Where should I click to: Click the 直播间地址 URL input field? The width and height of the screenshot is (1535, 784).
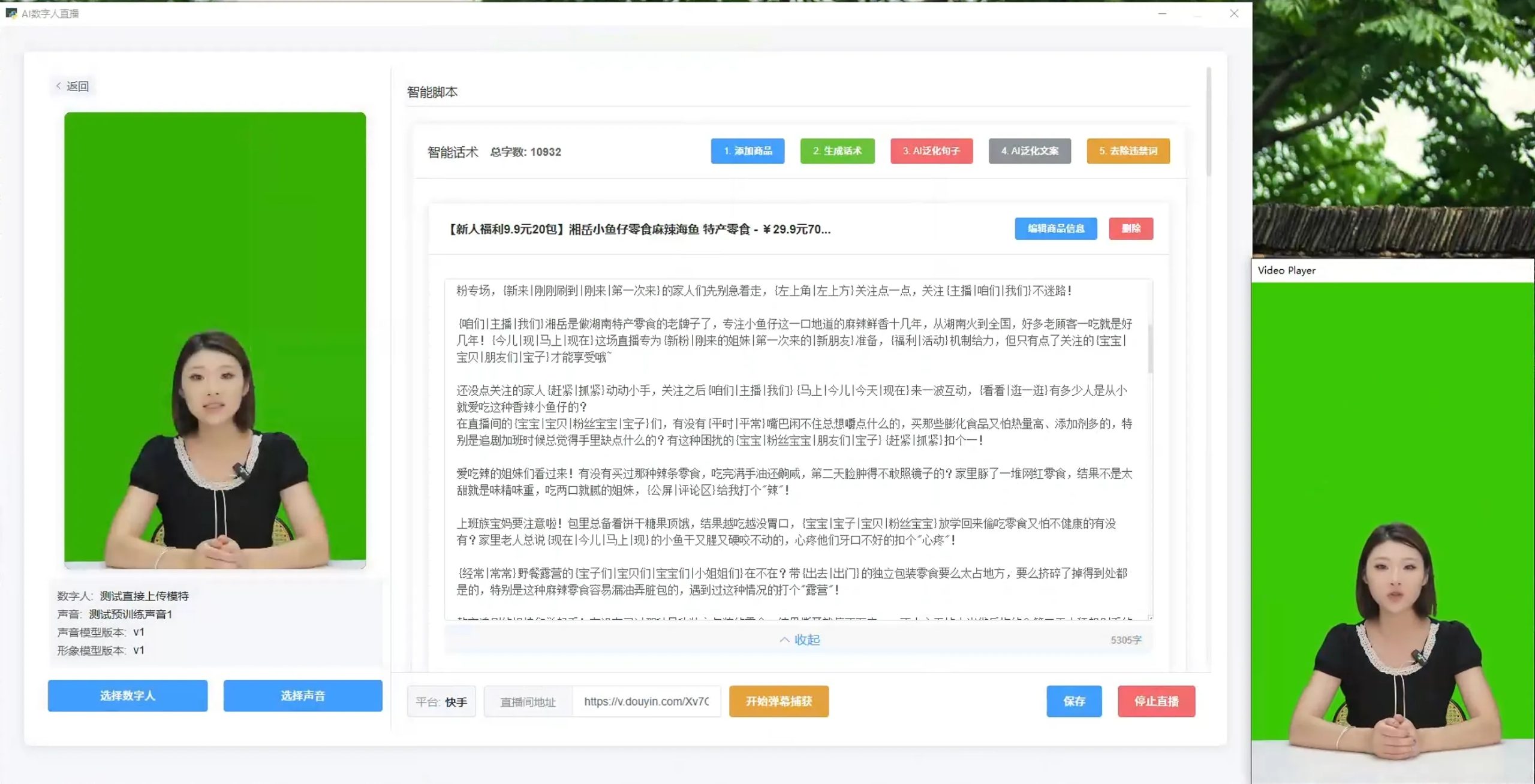646,701
